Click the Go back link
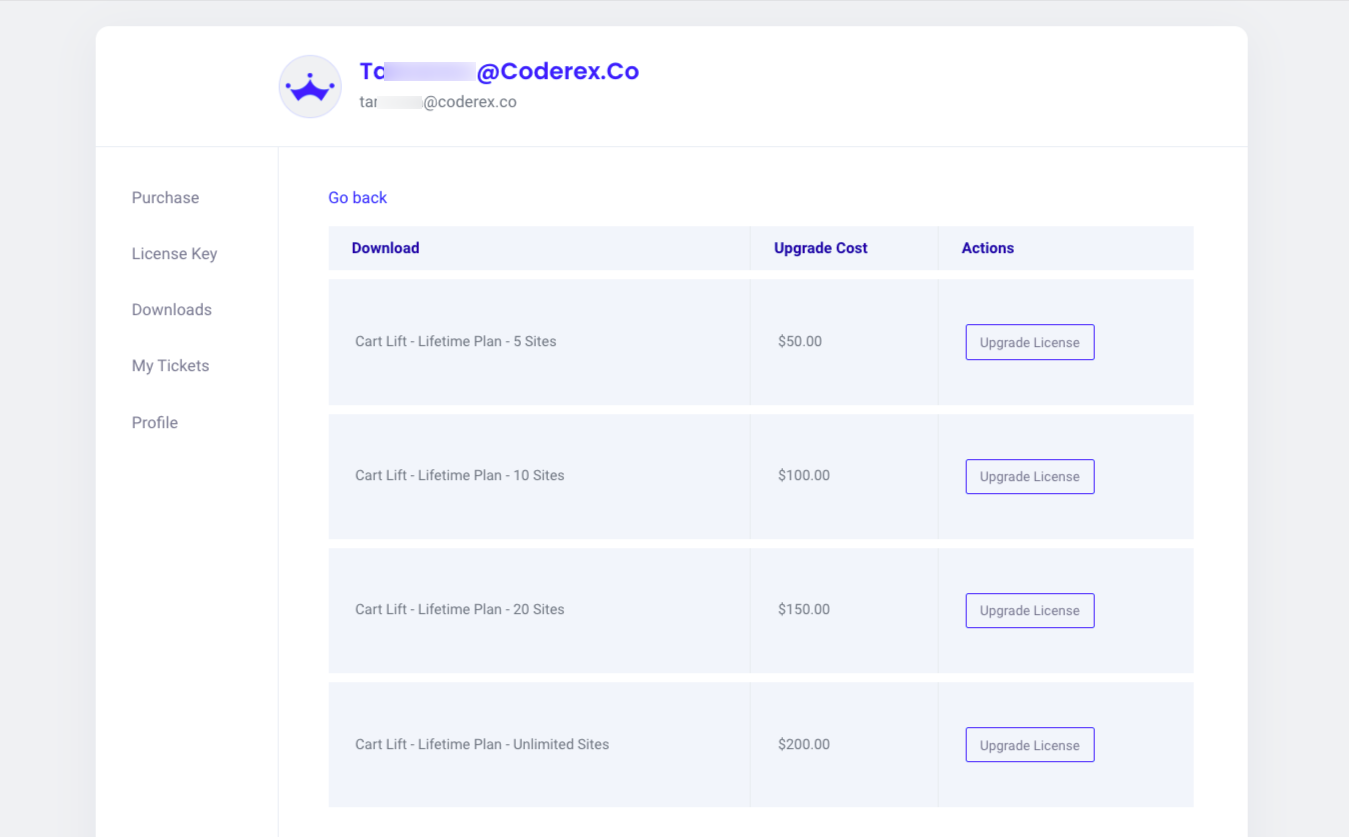The width and height of the screenshot is (1349, 837). click(357, 198)
